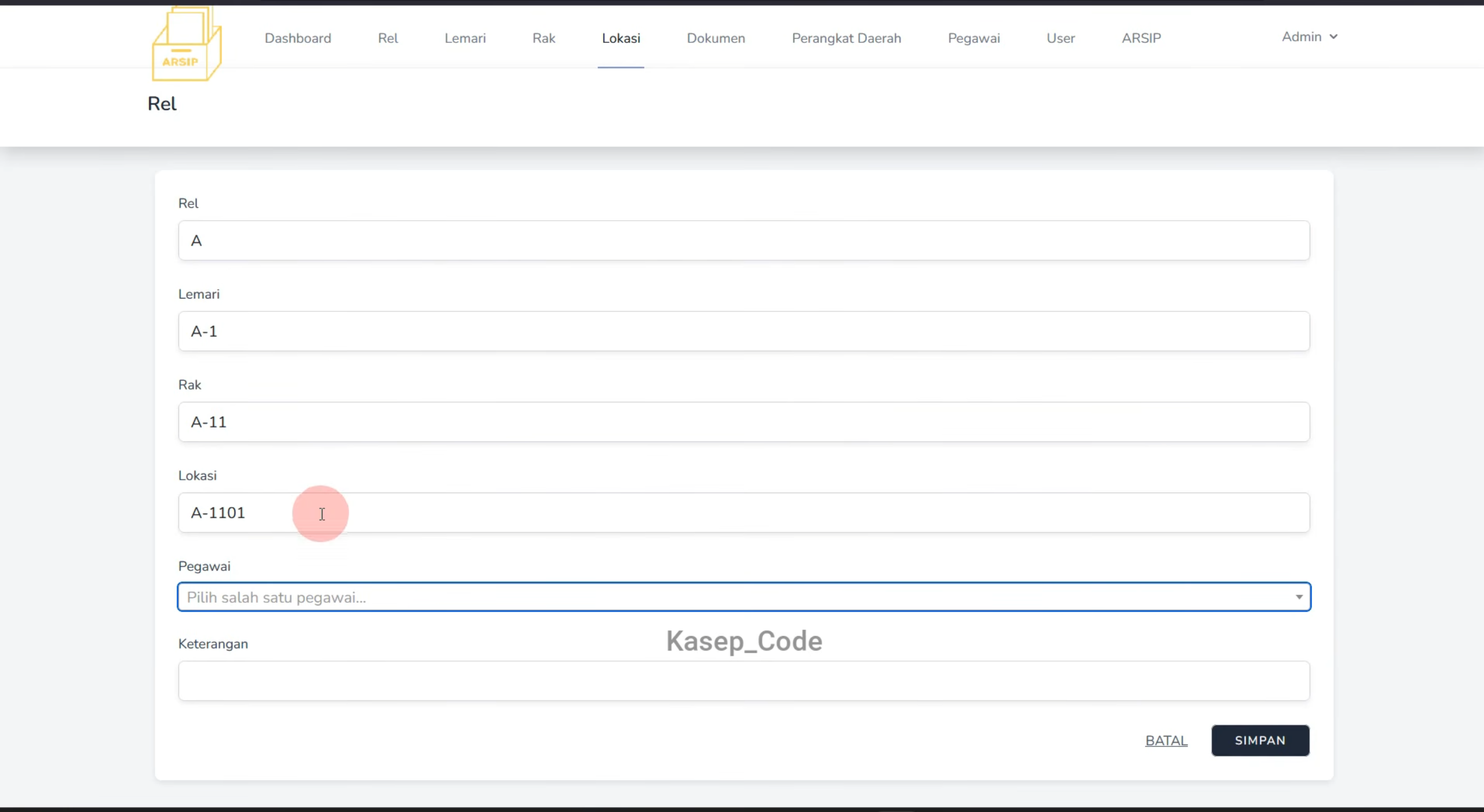Click the Pegawai dropdown arrow

pos(1299,597)
